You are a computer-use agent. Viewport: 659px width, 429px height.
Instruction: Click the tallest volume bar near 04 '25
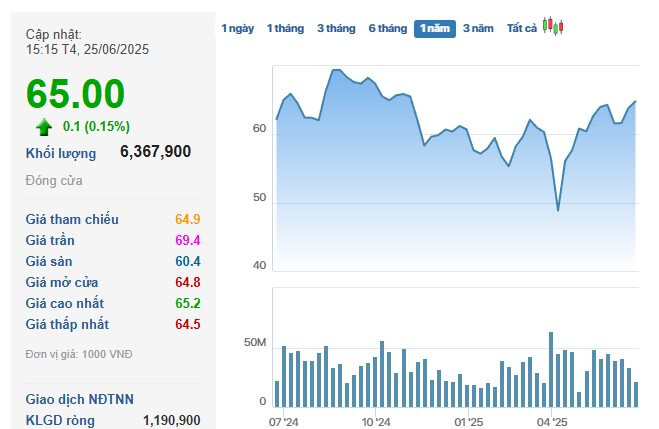point(551,368)
